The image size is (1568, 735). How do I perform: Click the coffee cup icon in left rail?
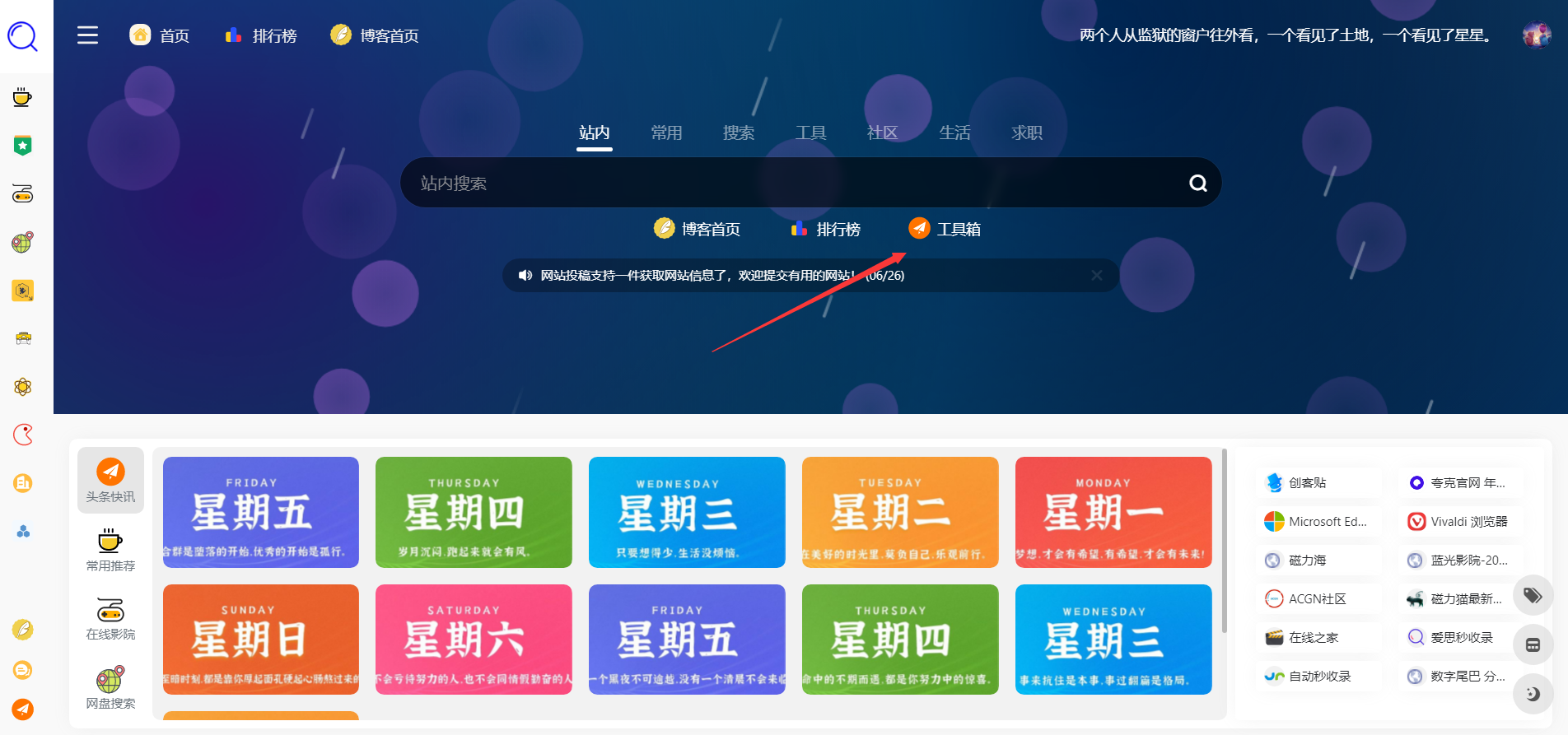coord(23,97)
